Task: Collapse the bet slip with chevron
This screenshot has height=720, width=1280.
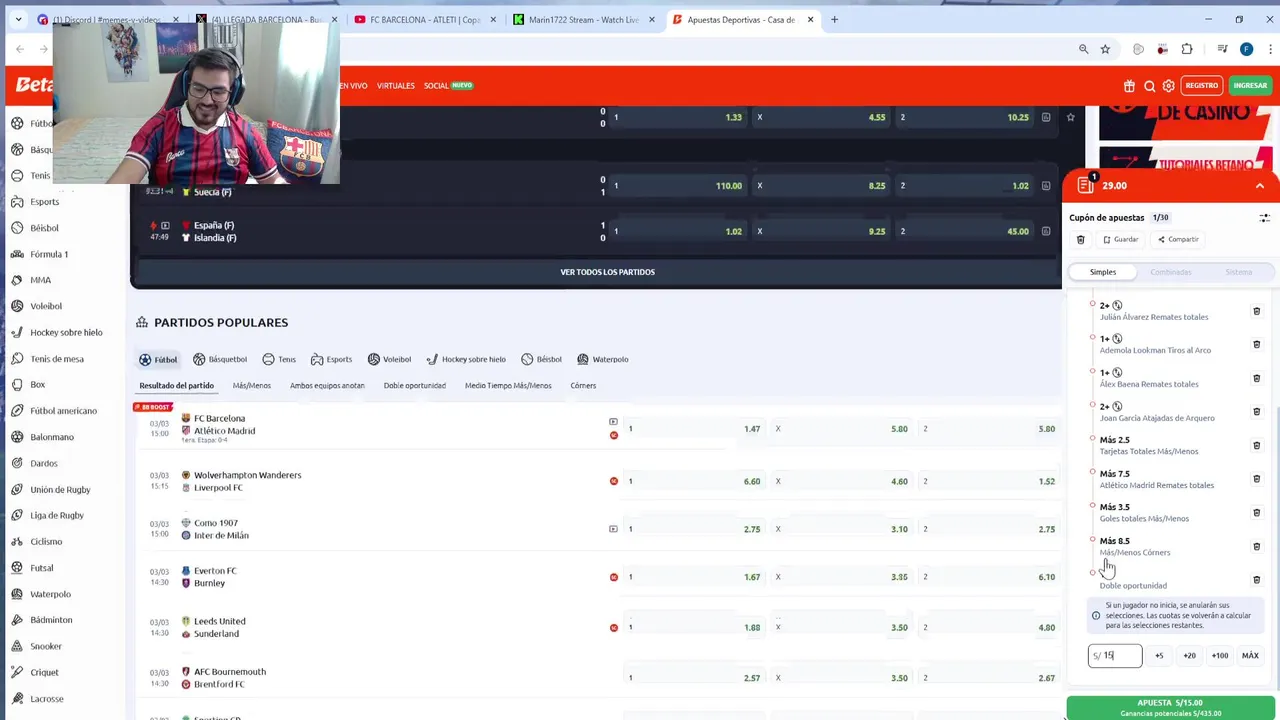Action: click(1260, 186)
